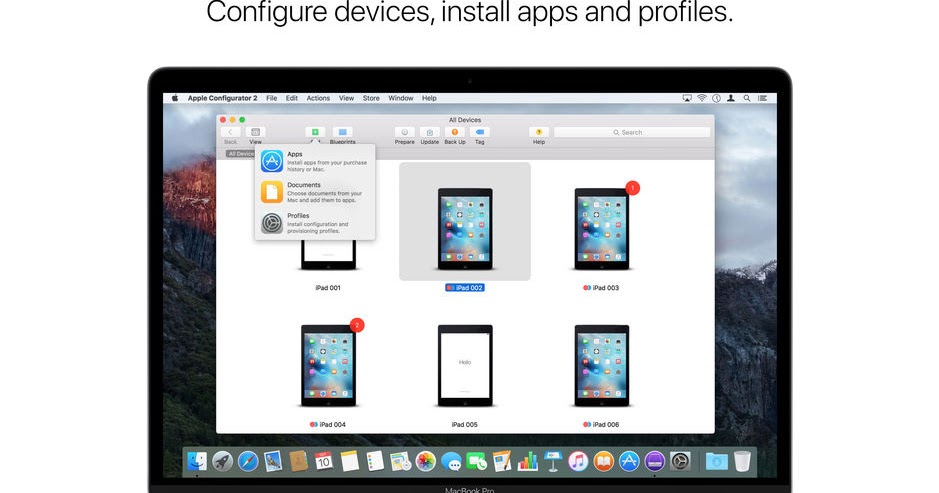
Task: Click the Help toolbar icon
Action: click(538, 132)
